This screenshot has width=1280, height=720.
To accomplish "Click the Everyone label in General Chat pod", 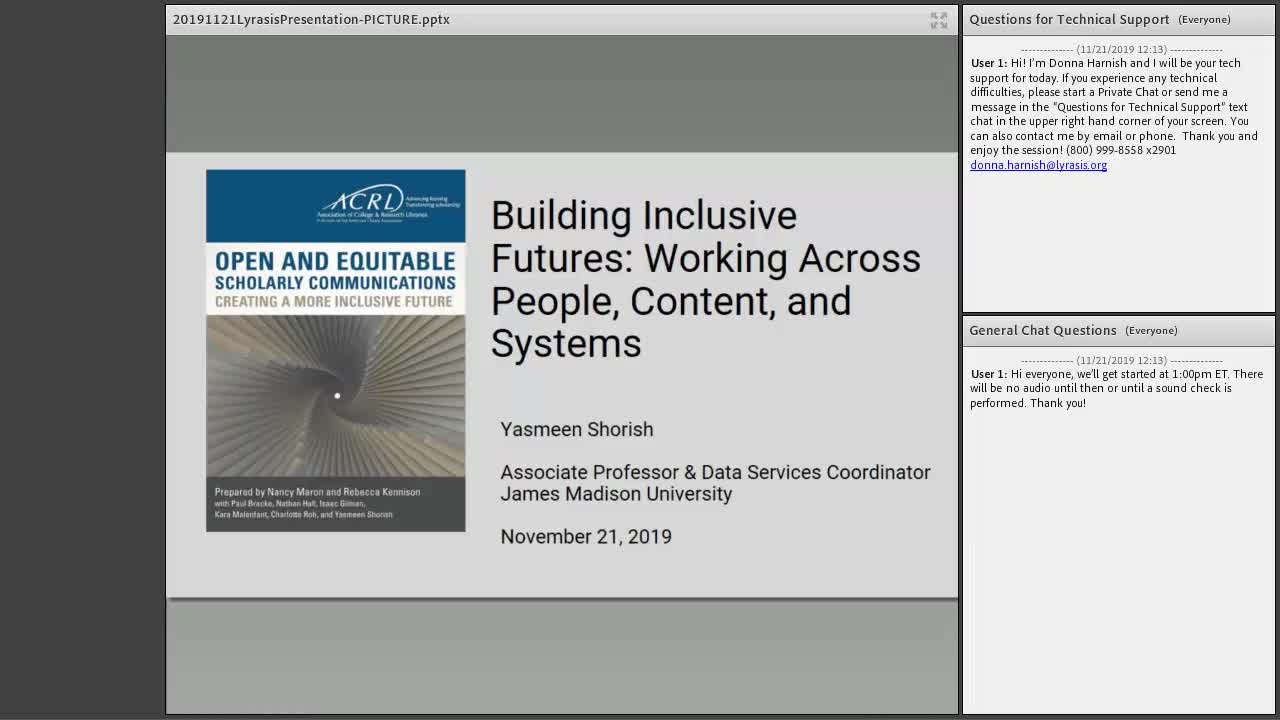I will pos(1151,331).
